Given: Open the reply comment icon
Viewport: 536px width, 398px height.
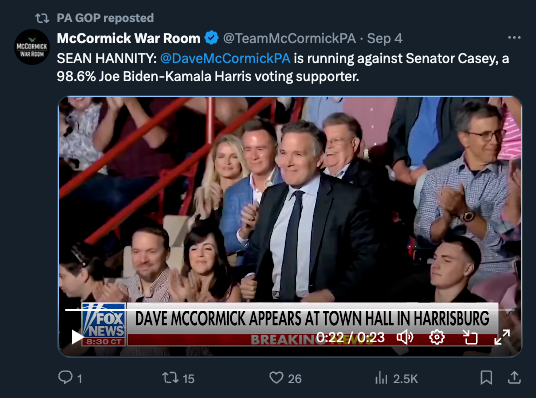Looking at the screenshot, I should point(65,377).
